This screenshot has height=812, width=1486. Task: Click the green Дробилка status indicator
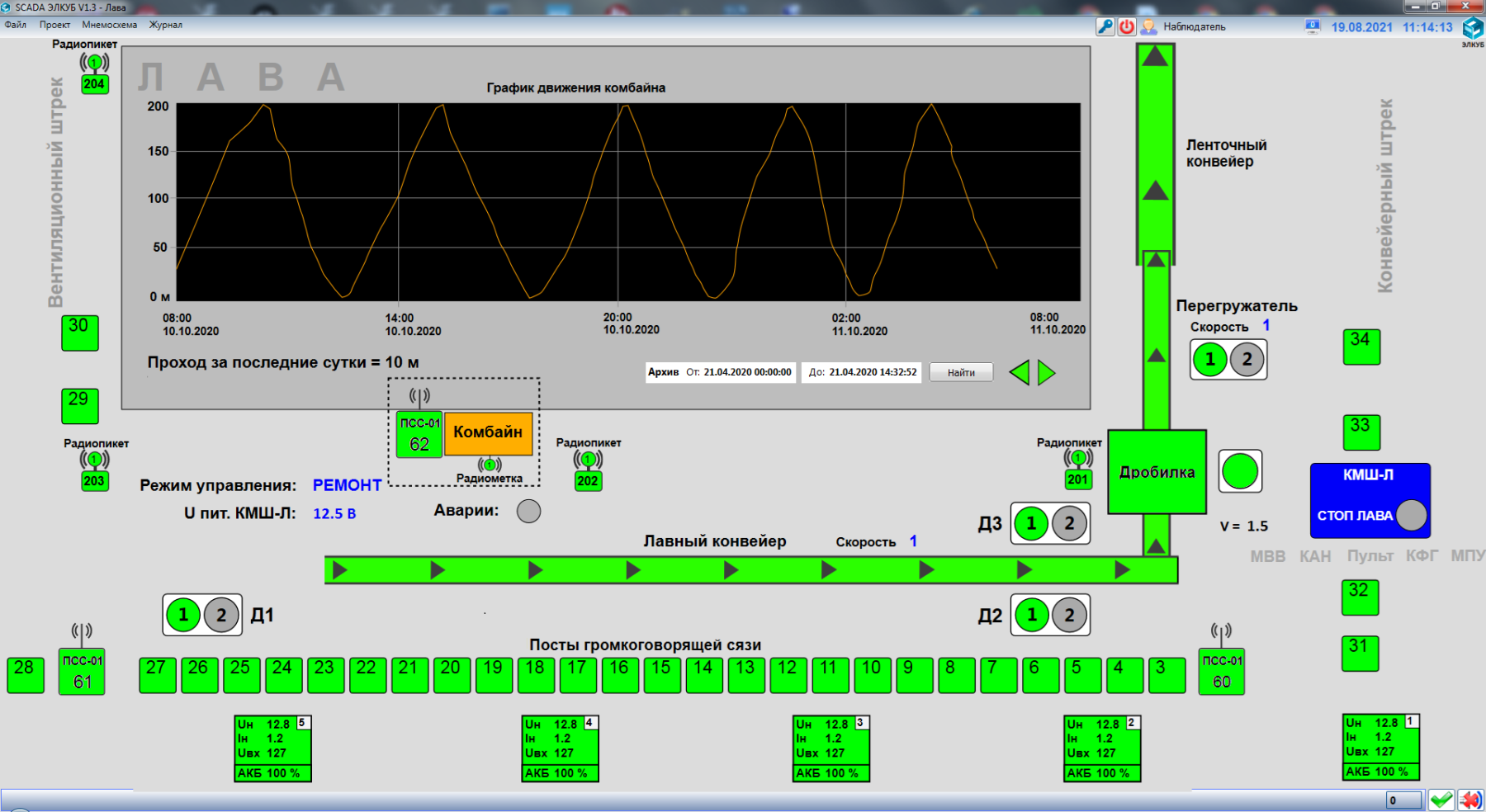tap(1240, 471)
